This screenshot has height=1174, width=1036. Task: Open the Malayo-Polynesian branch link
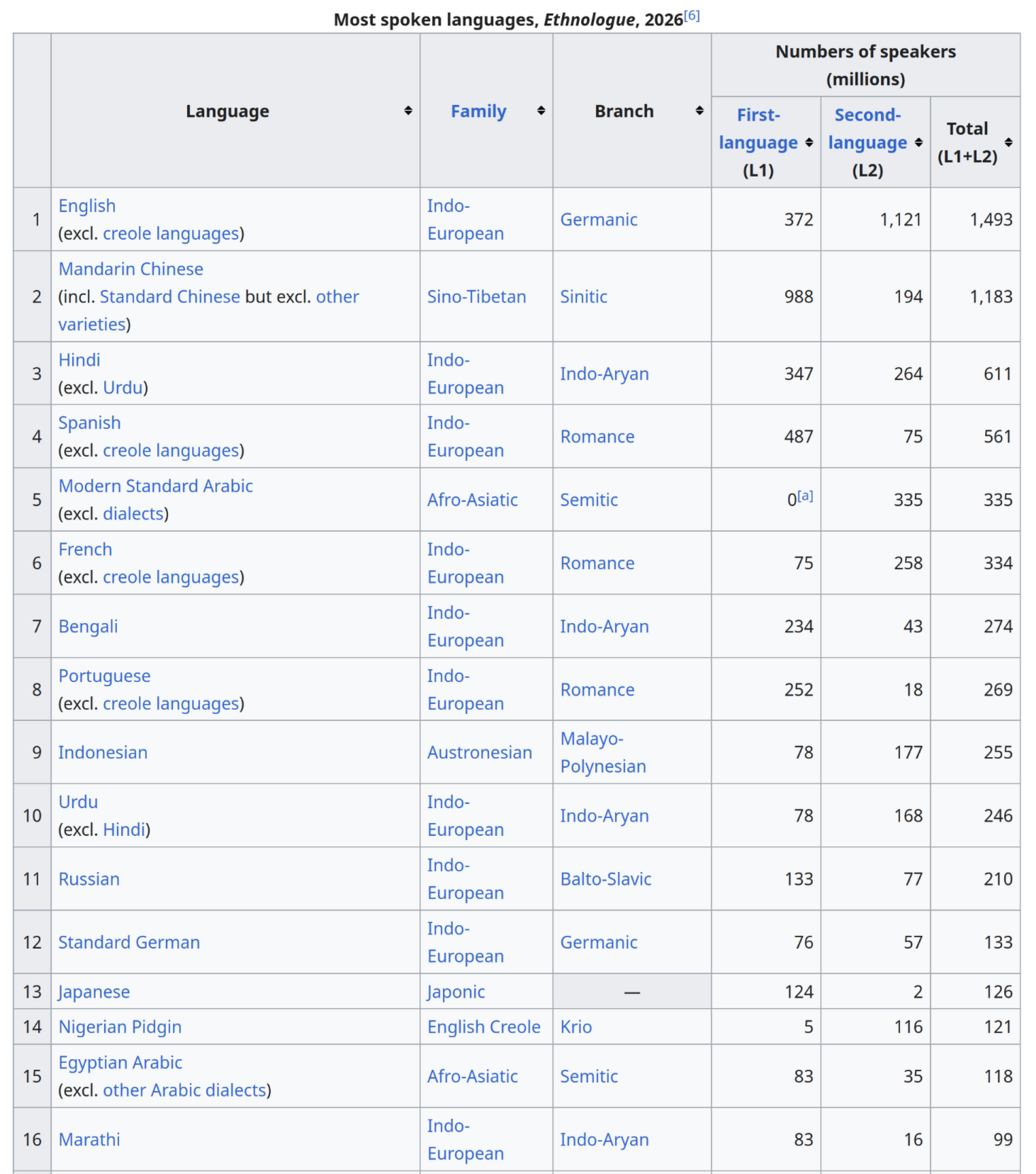pyautogui.click(x=603, y=753)
